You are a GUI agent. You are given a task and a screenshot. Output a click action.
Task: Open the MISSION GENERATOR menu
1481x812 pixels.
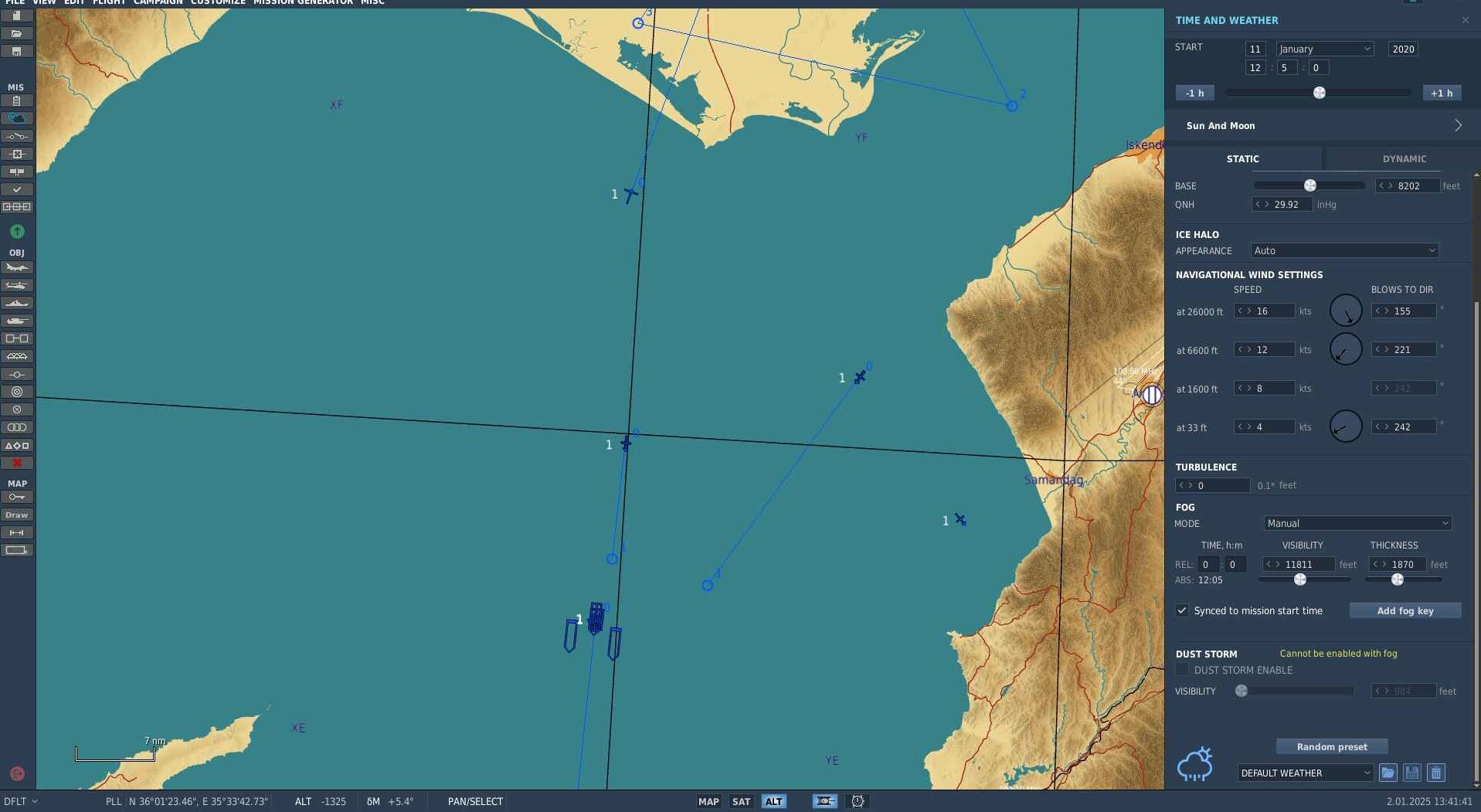303,2
